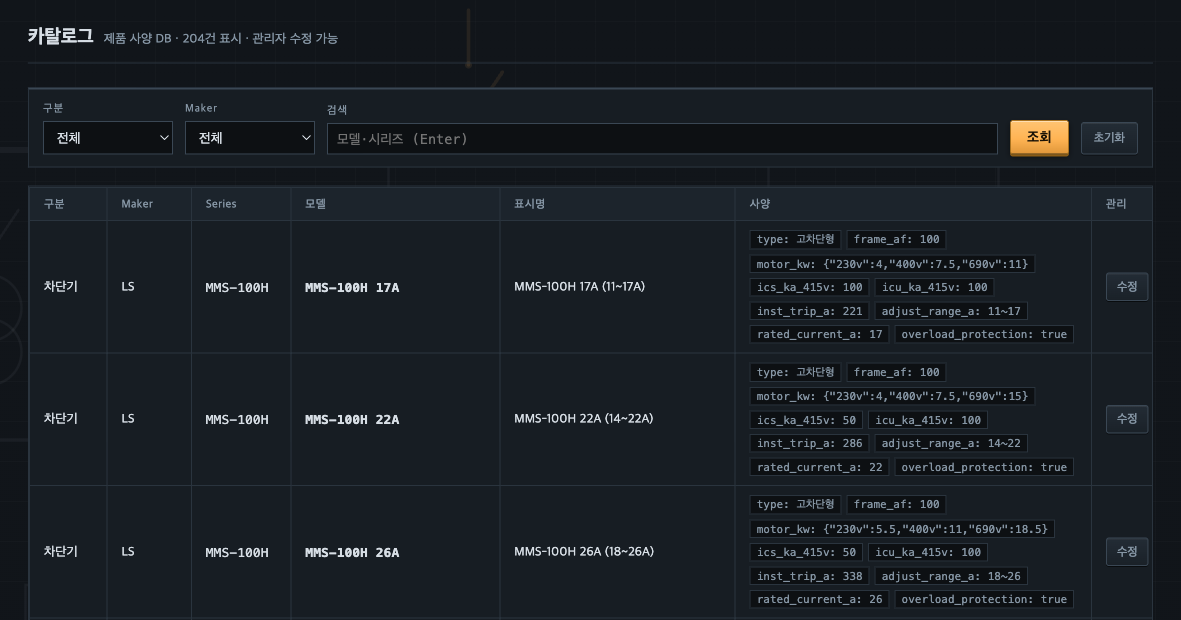1181x620 pixels.
Task: Click 수정 for MMS-100H 22A row
Action: tap(1126, 419)
